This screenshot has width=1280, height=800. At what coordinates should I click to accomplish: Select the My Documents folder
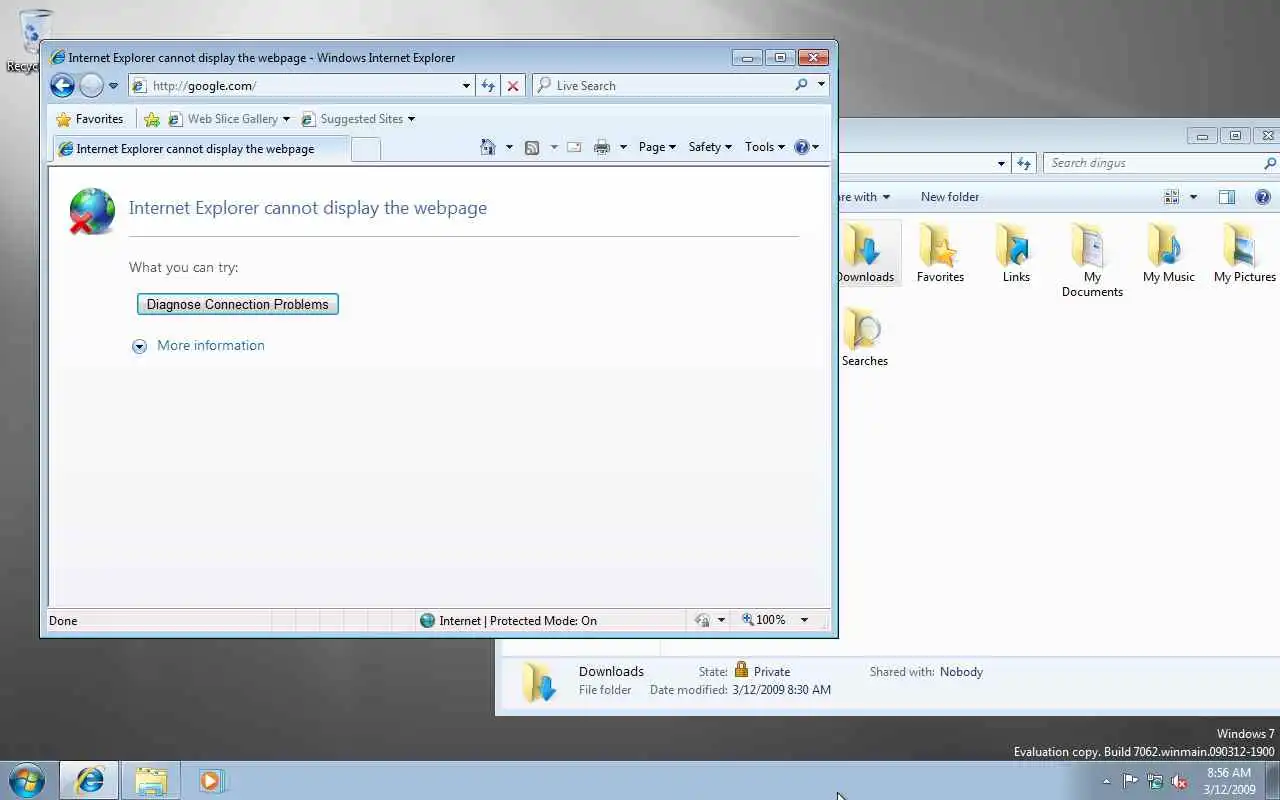pyautogui.click(x=1092, y=260)
